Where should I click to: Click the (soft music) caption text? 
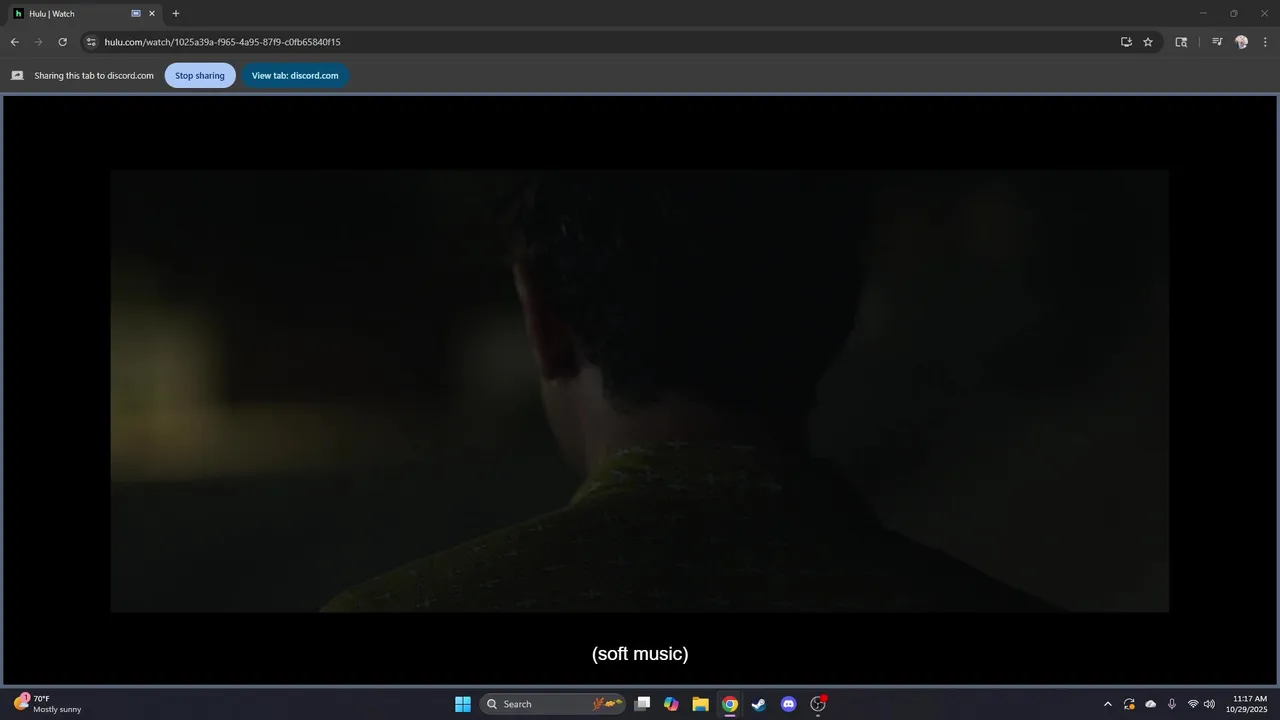pos(640,654)
